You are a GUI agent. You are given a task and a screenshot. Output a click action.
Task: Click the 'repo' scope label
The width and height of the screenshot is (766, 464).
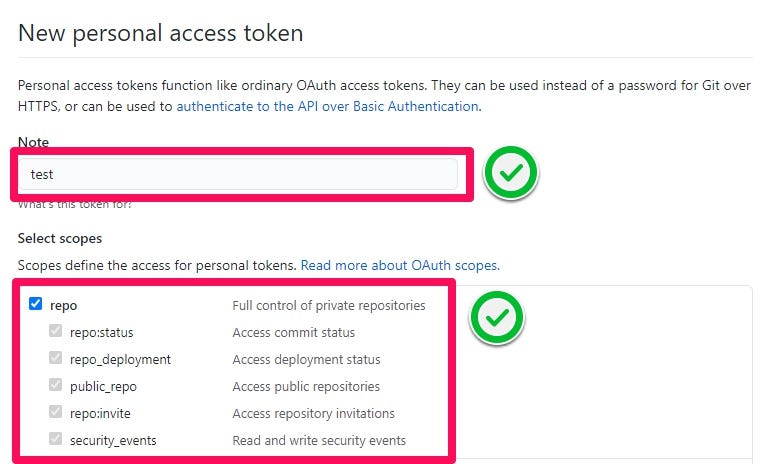point(64,306)
